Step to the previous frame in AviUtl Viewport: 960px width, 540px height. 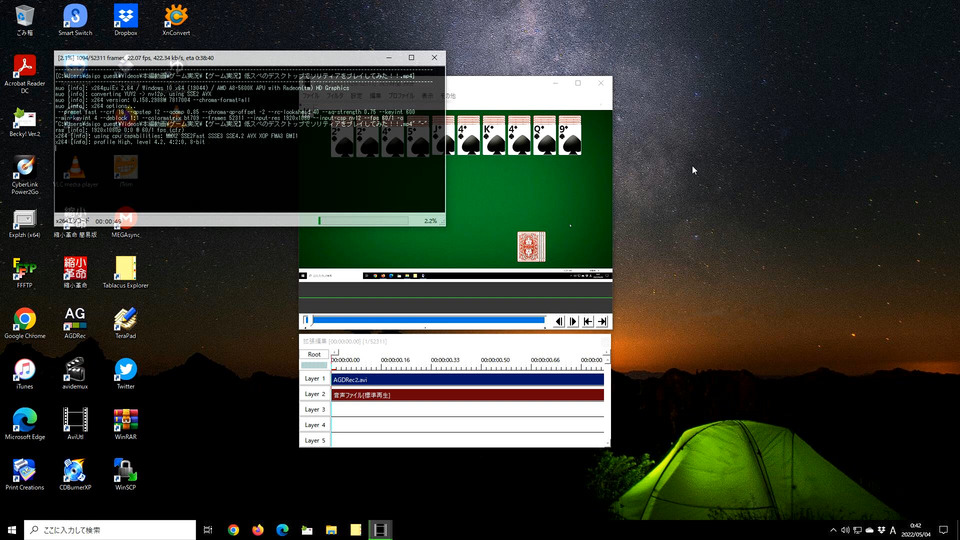tap(559, 321)
